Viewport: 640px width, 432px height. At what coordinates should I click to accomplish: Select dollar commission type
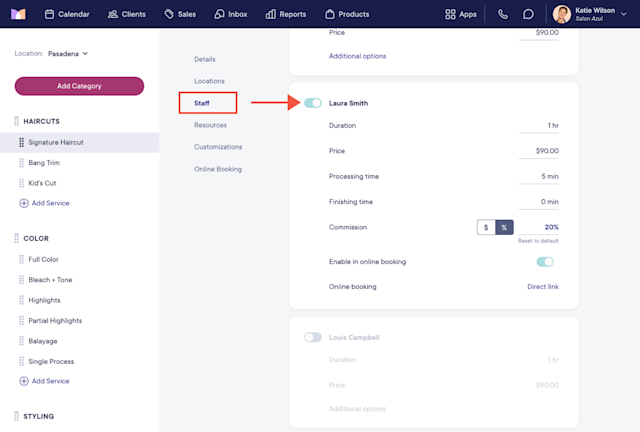coord(486,227)
